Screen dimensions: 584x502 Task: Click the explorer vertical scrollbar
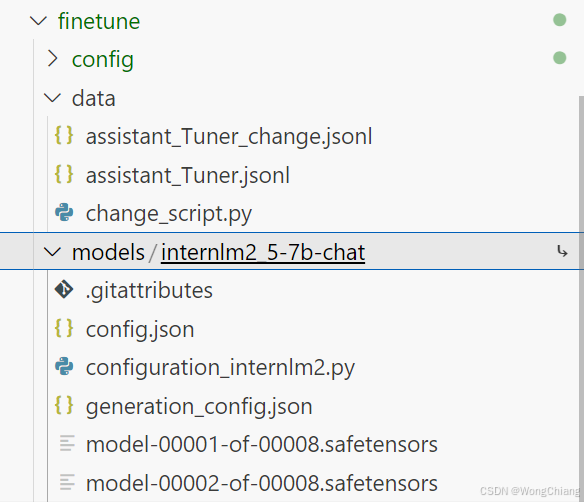click(x=581, y=298)
